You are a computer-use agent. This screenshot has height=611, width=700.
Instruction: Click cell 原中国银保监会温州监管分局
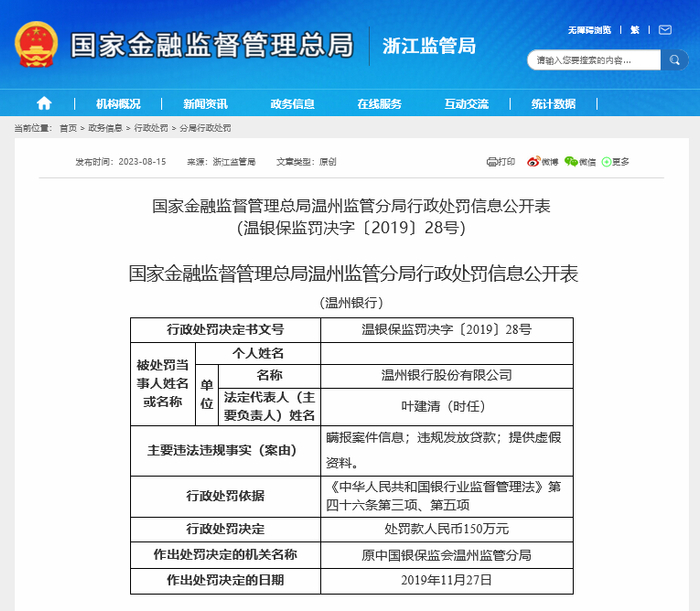[447, 555]
